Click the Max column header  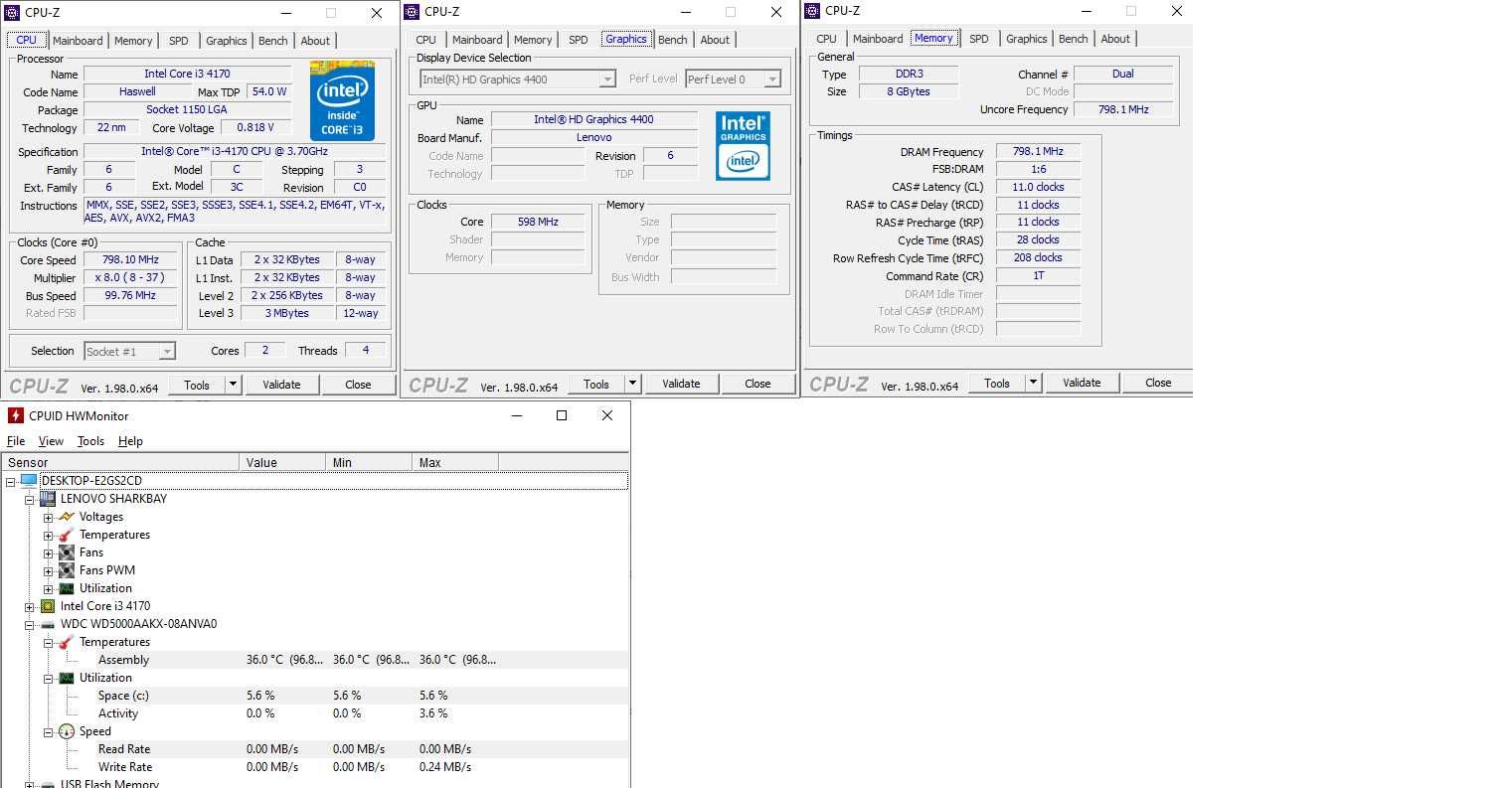tap(454, 462)
